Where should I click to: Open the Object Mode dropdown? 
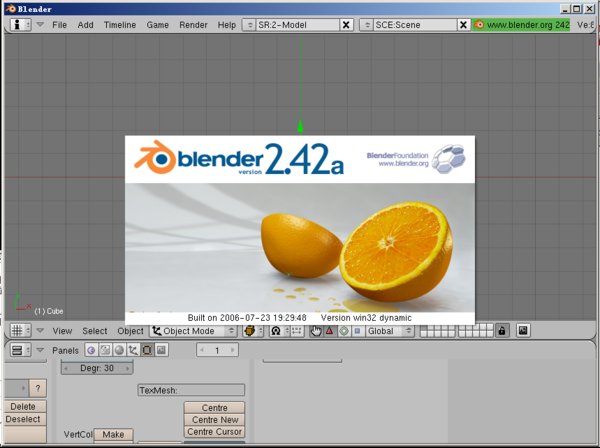pos(193,331)
